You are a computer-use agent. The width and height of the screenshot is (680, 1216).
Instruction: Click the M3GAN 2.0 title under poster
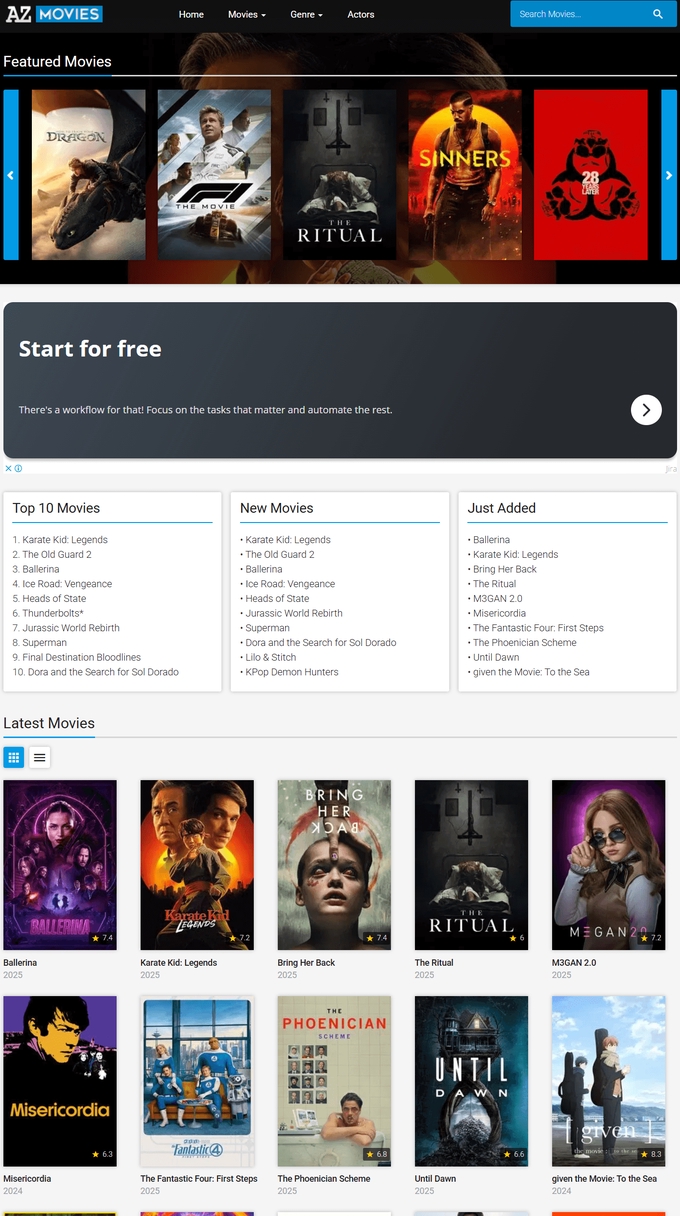click(x=574, y=963)
